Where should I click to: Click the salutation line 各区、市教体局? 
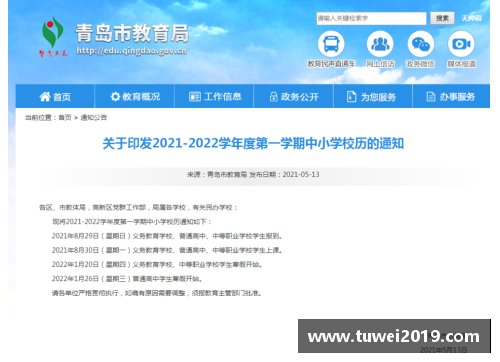coord(138,207)
